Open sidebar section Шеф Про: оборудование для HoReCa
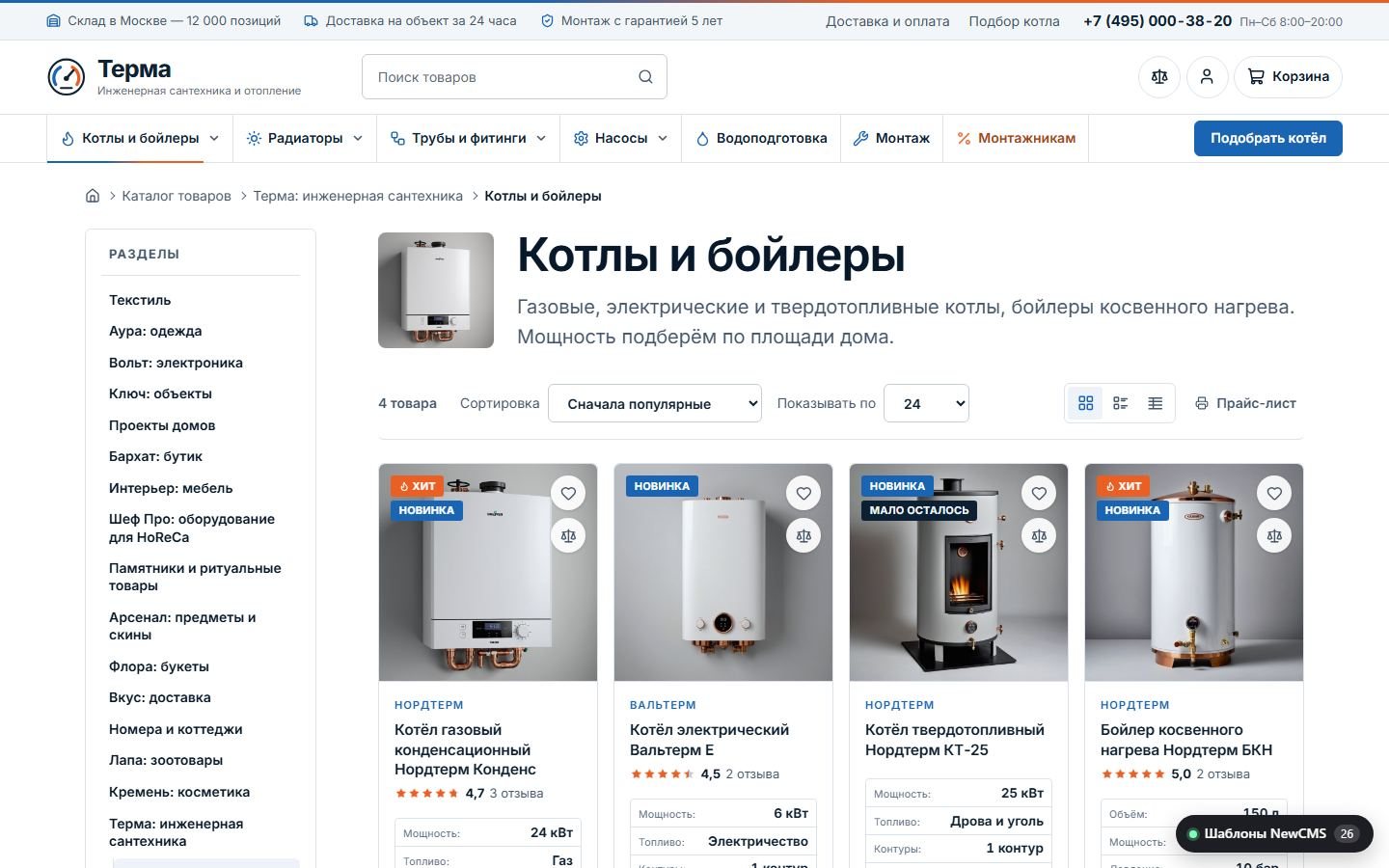Image resolution: width=1389 pixels, height=868 pixels. [x=192, y=528]
